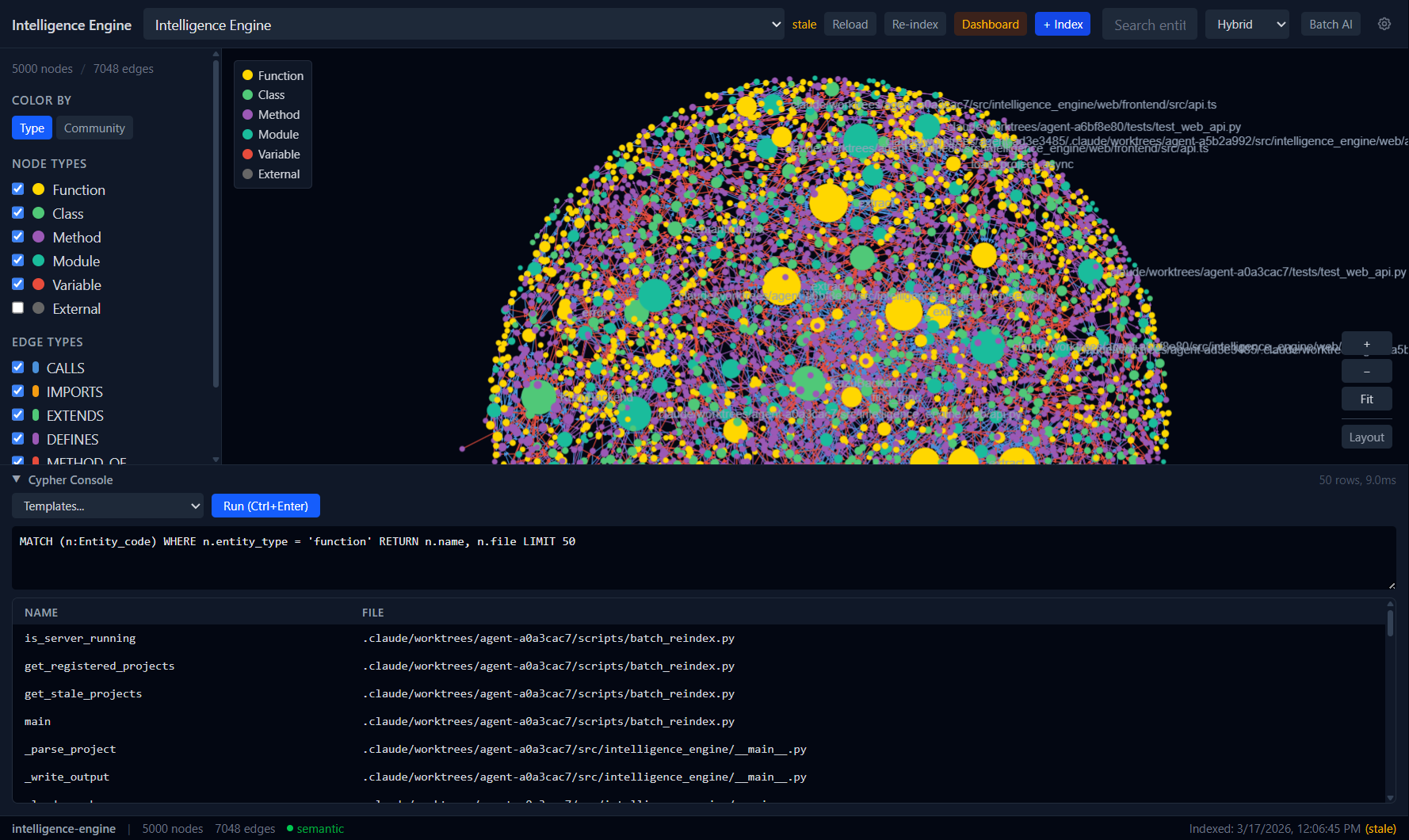Zoom in the graph with plus button
The image size is (1409, 840).
pos(1366,344)
